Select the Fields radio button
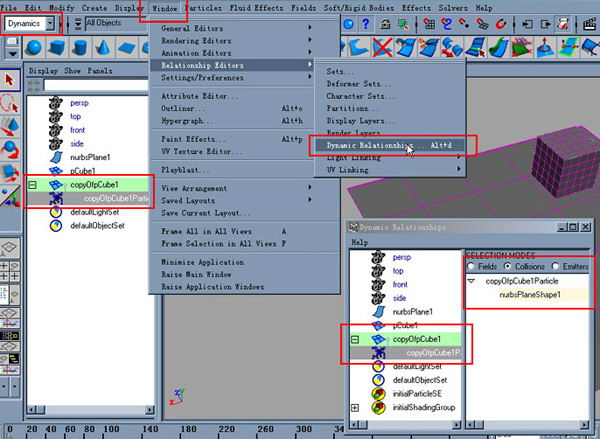The height and width of the screenshot is (439, 600). pos(471,266)
